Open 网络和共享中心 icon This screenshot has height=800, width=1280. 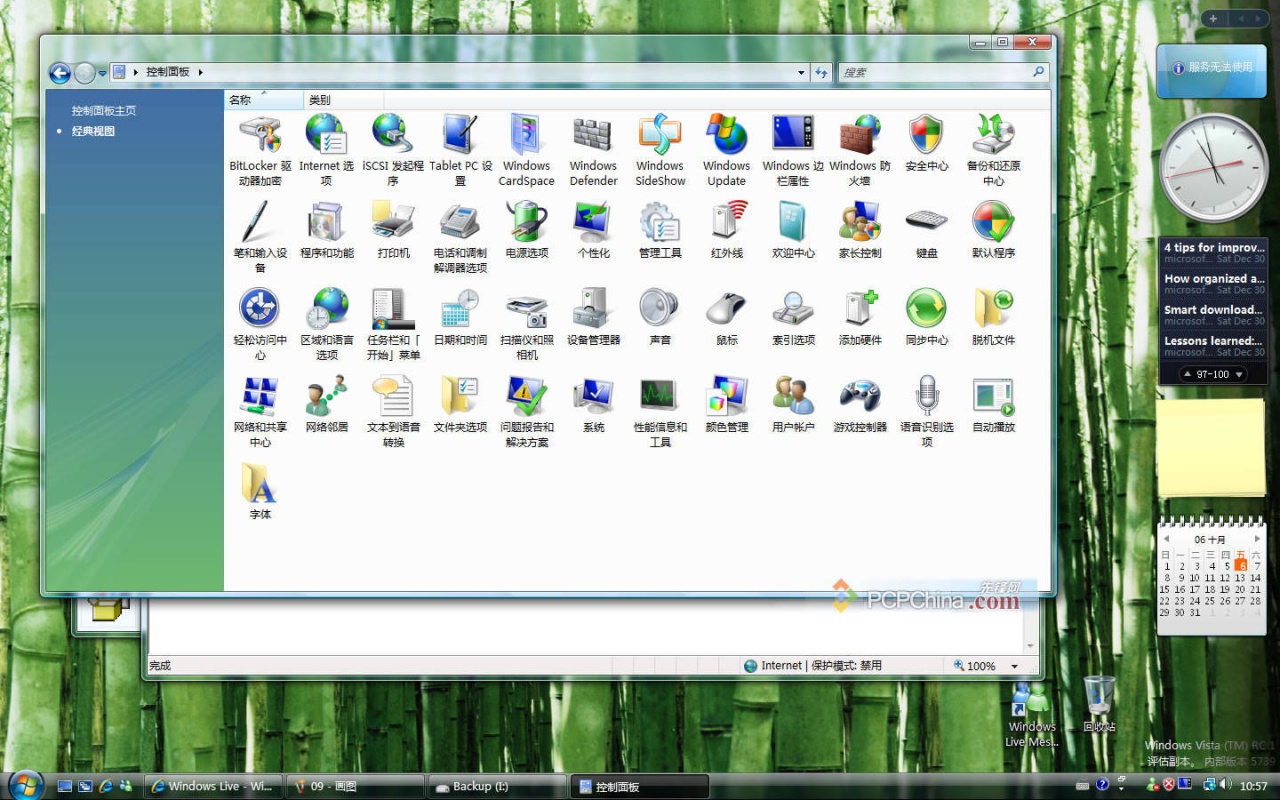point(260,395)
